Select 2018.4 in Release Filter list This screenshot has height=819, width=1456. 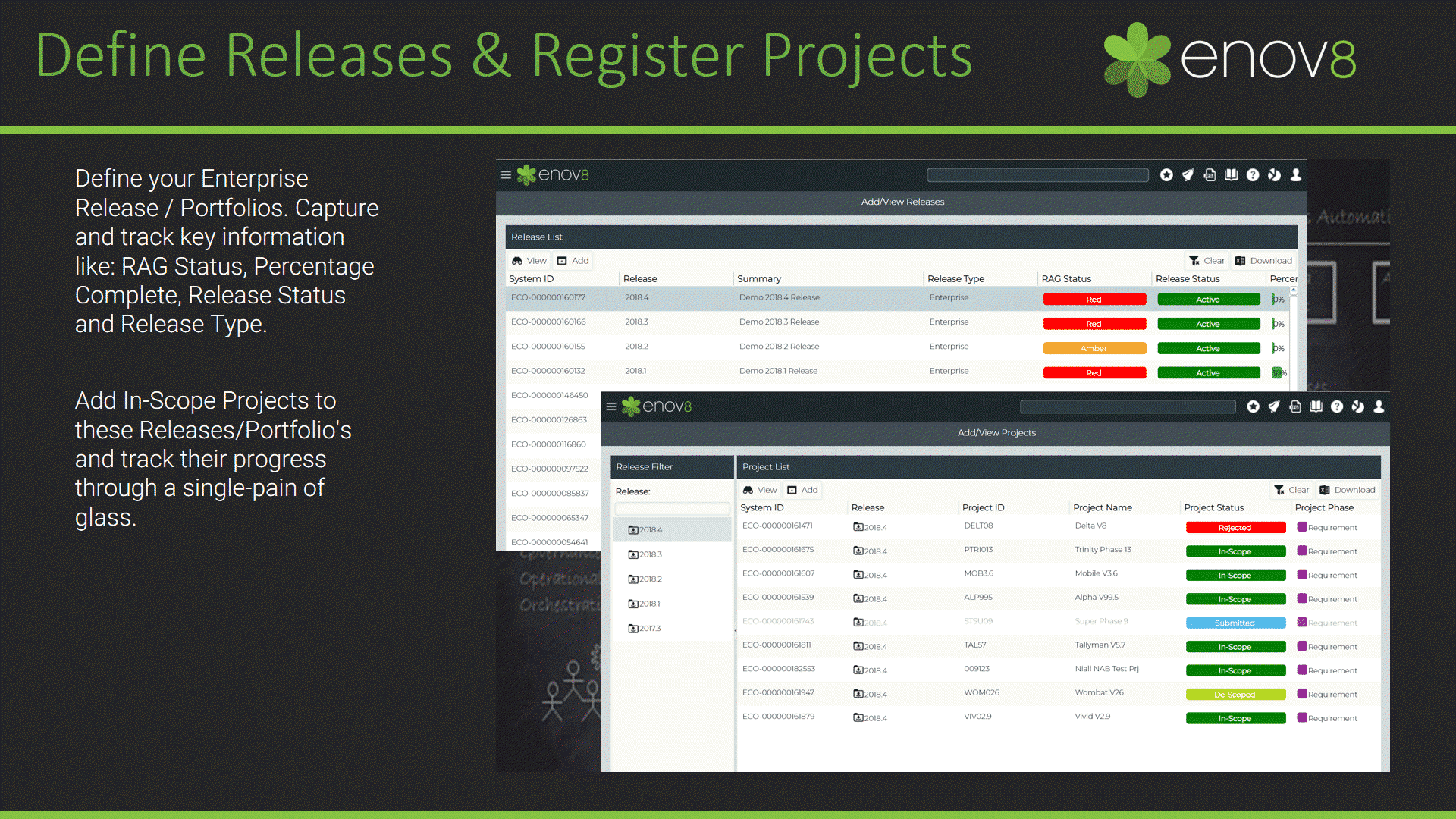672,530
